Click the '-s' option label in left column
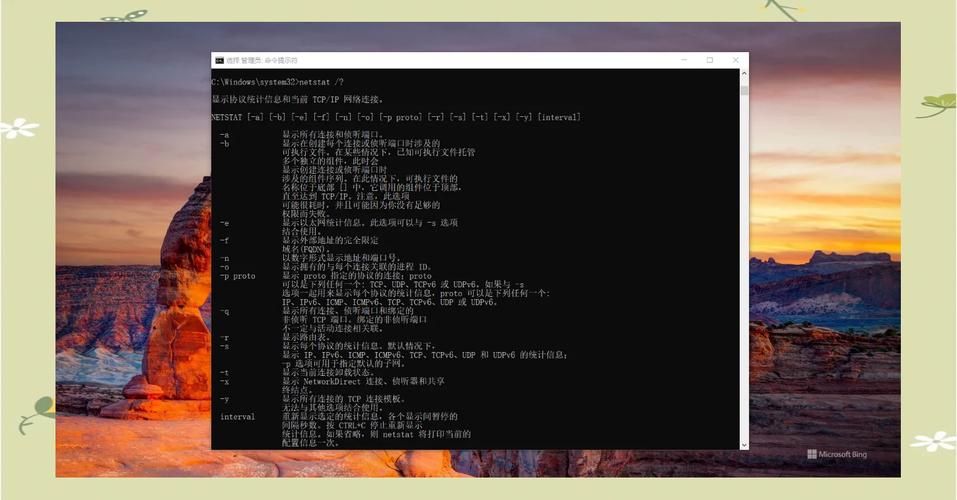 pos(225,346)
